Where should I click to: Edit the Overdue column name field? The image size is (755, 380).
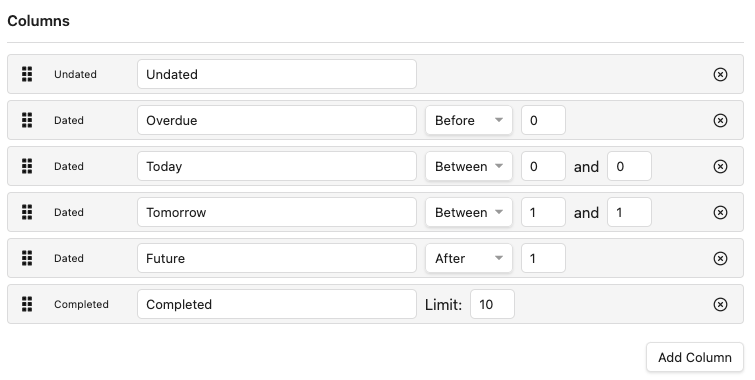click(277, 120)
